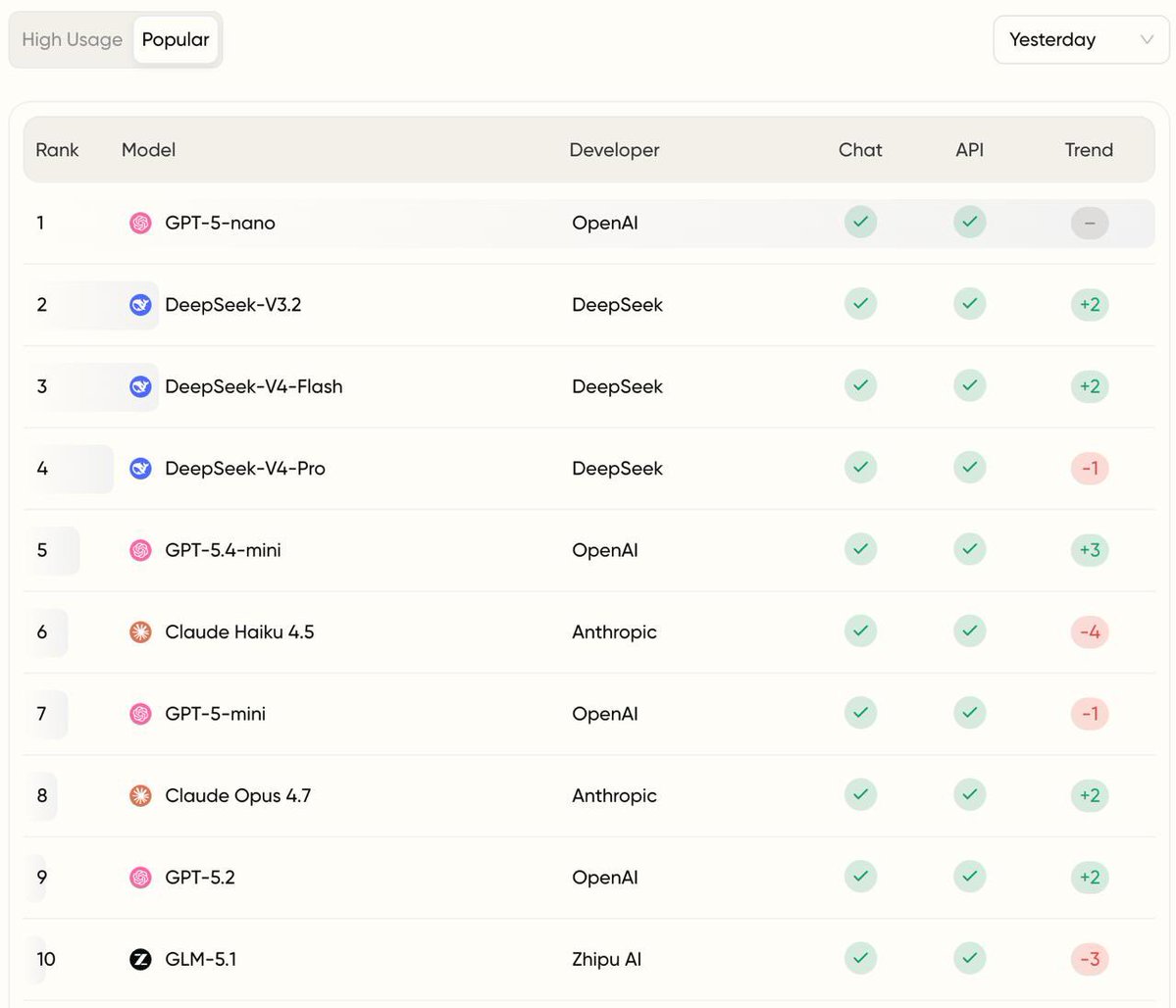Click the Rank column header
Image resolution: width=1176 pixels, height=1008 pixels.
tap(57, 150)
